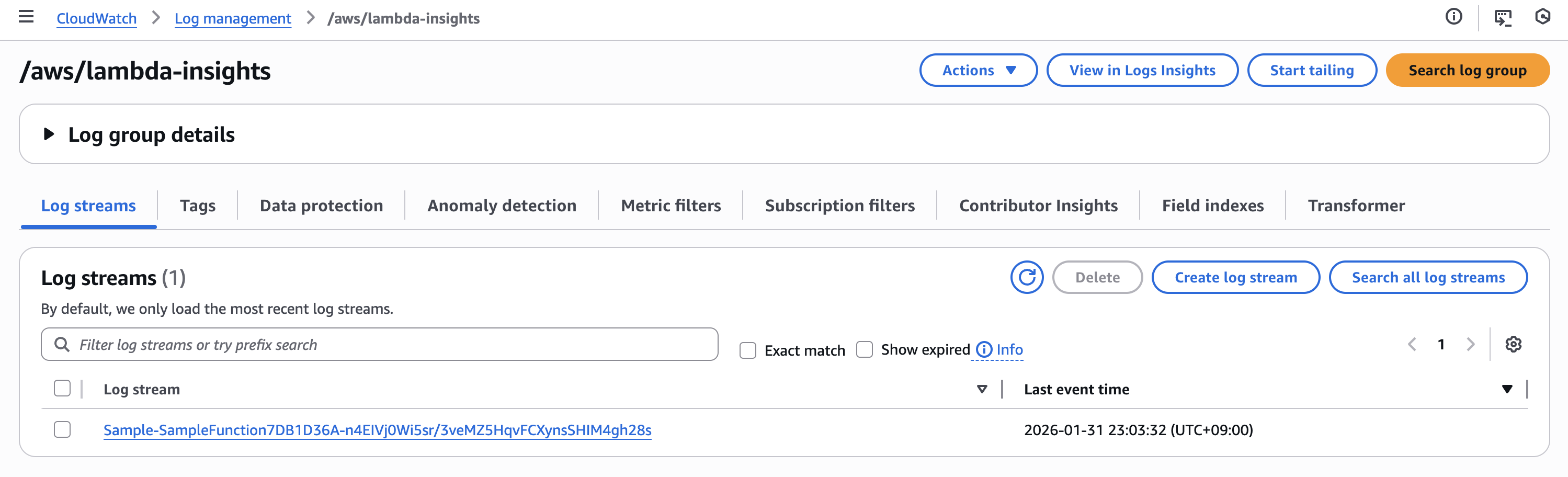Screen dimensions: 1568x477
Task: Go to previous page of log streams
Action: pyautogui.click(x=1412, y=344)
